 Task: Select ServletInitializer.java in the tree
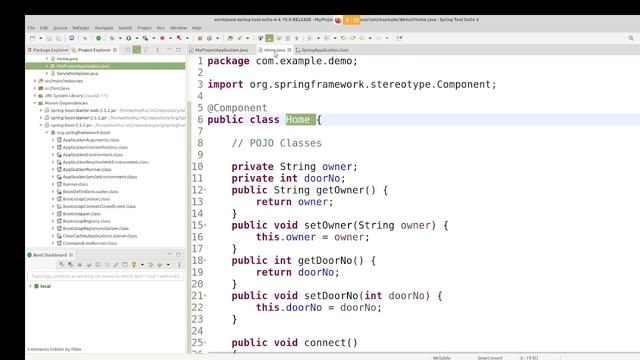click(x=77, y=73)
